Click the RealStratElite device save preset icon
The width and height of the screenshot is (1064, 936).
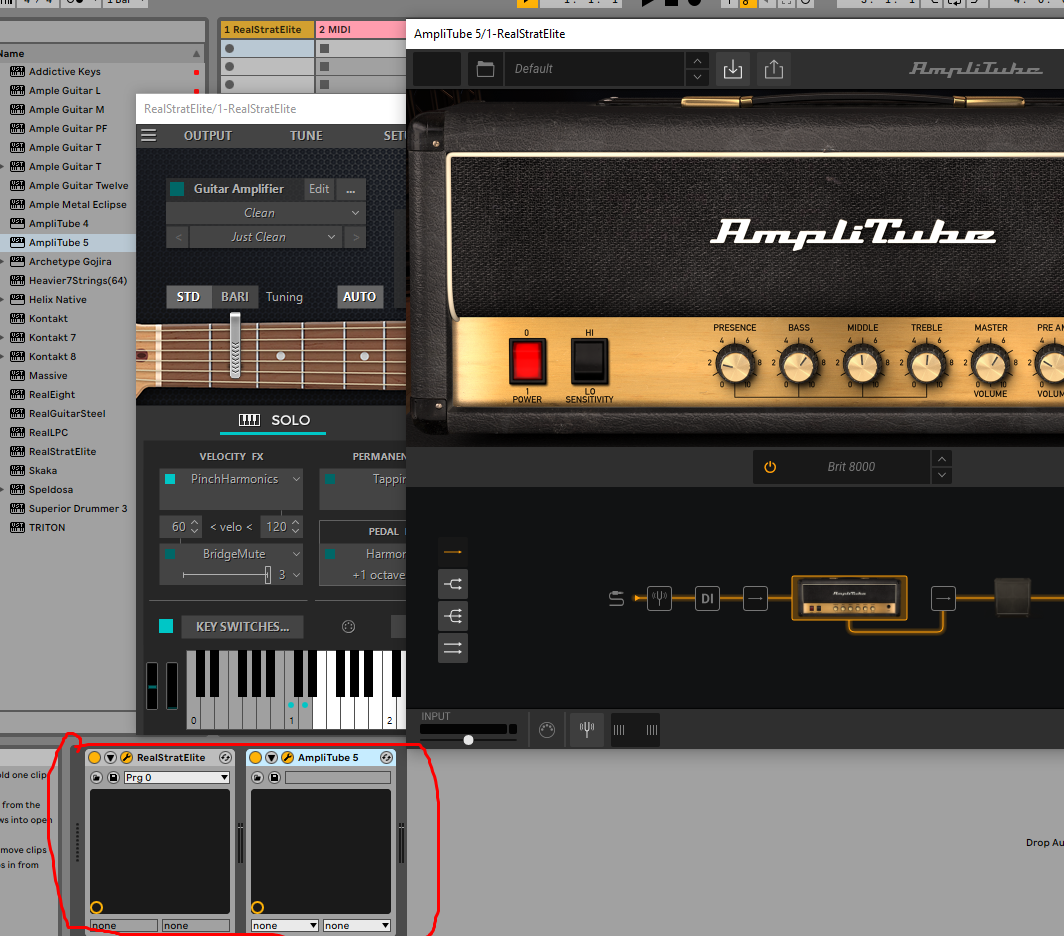tap(113, 777)
